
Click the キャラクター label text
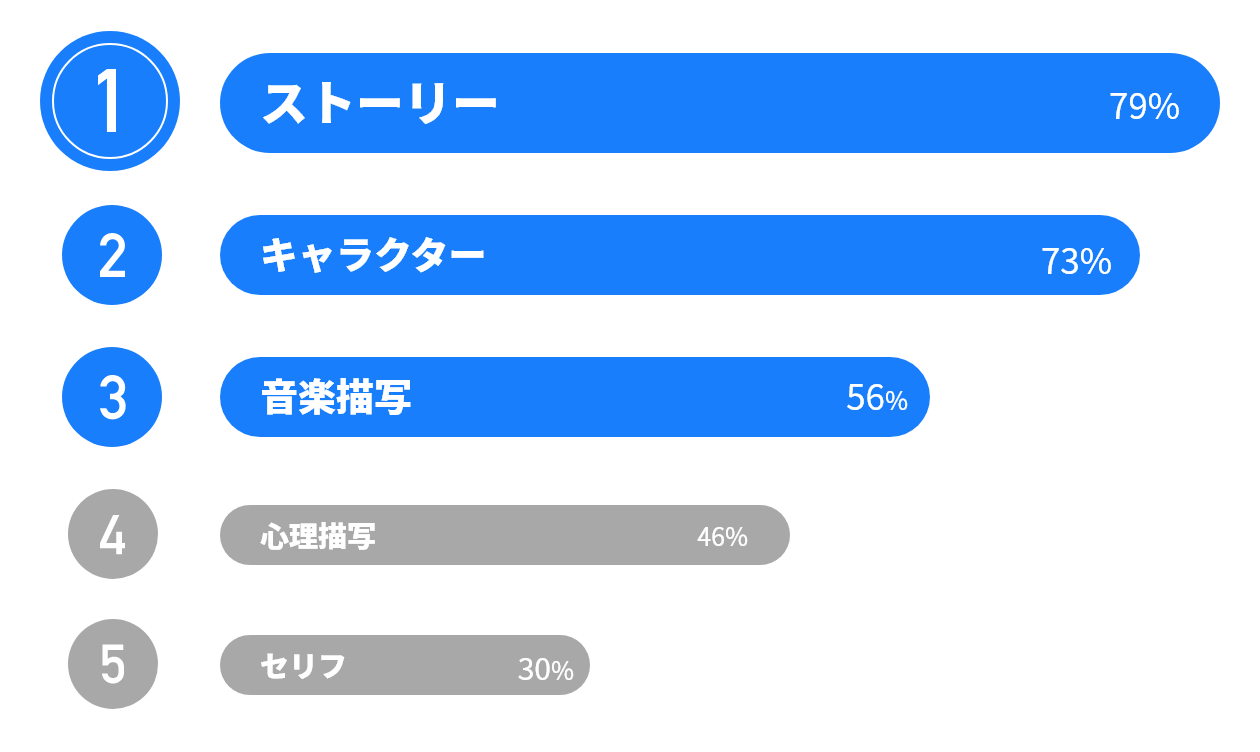(373, 256)
